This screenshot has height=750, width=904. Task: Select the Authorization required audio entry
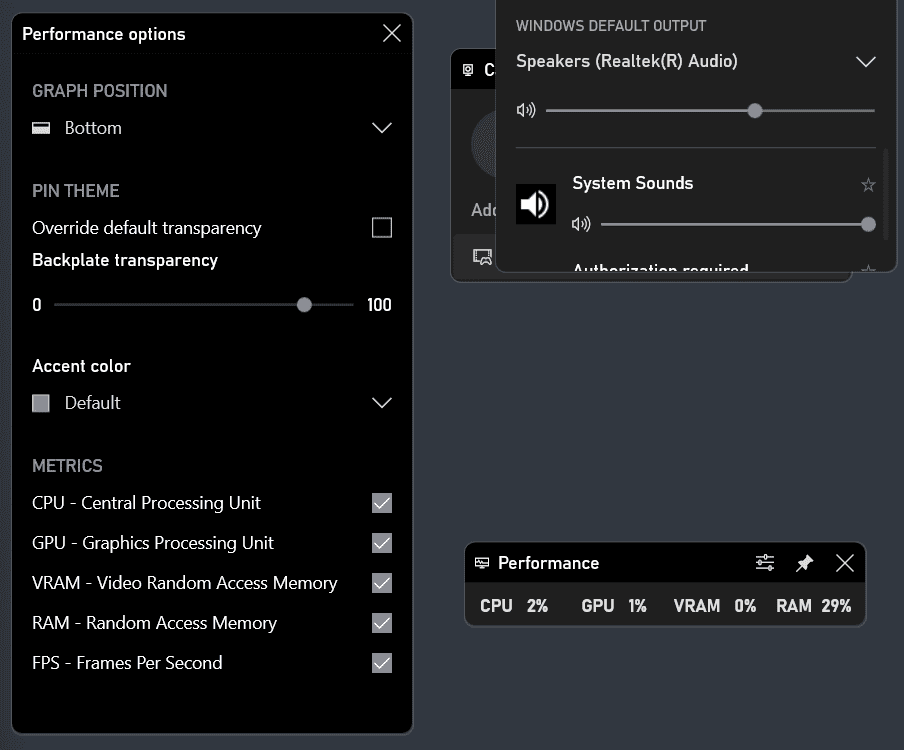coord(662,268)
